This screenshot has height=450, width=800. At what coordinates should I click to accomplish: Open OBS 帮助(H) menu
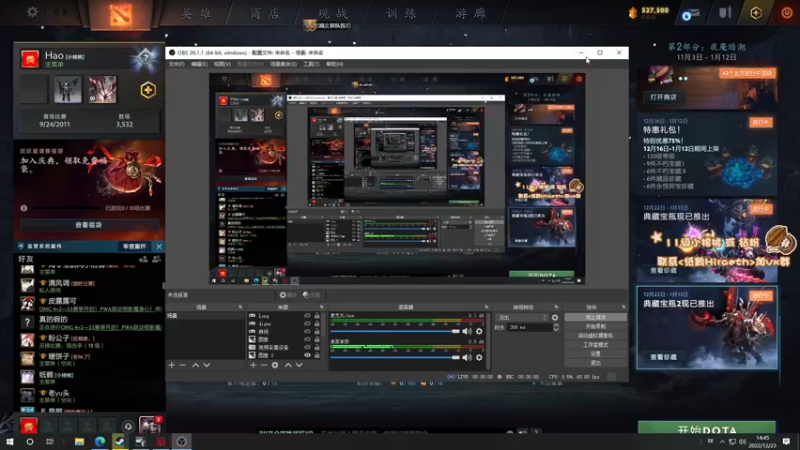[335, 64]
